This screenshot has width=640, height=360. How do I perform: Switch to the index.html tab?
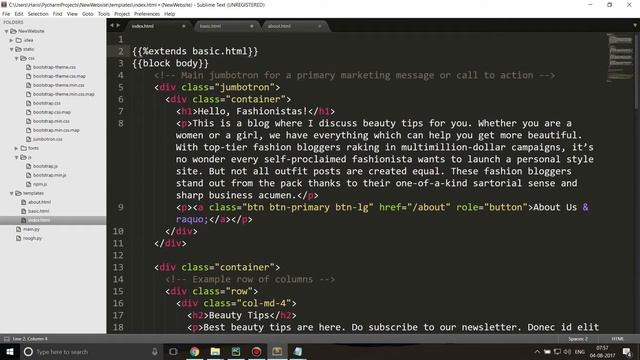click(157, 26)
